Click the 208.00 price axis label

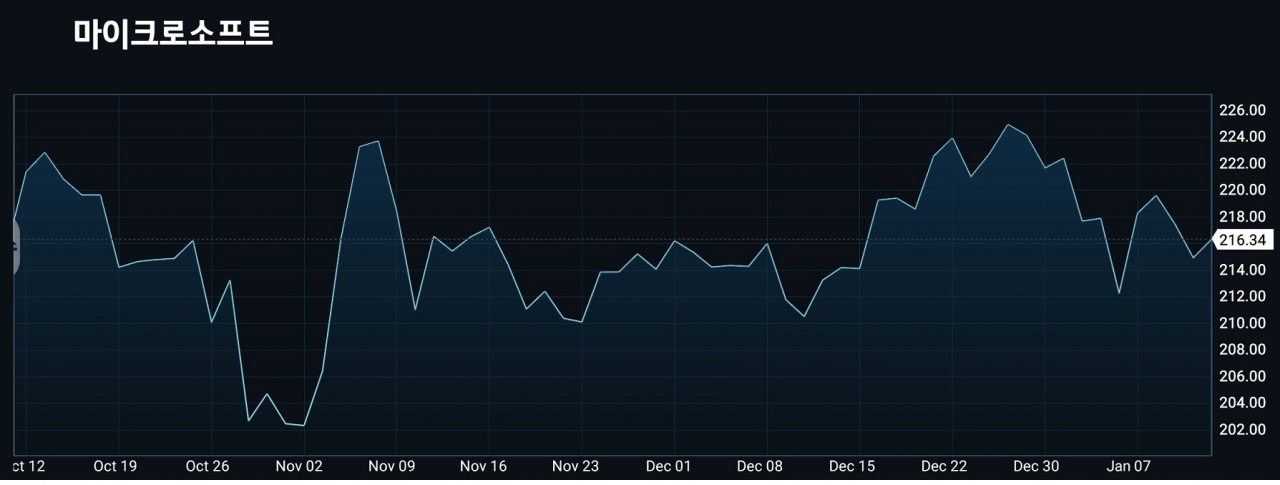[1243, 350]
